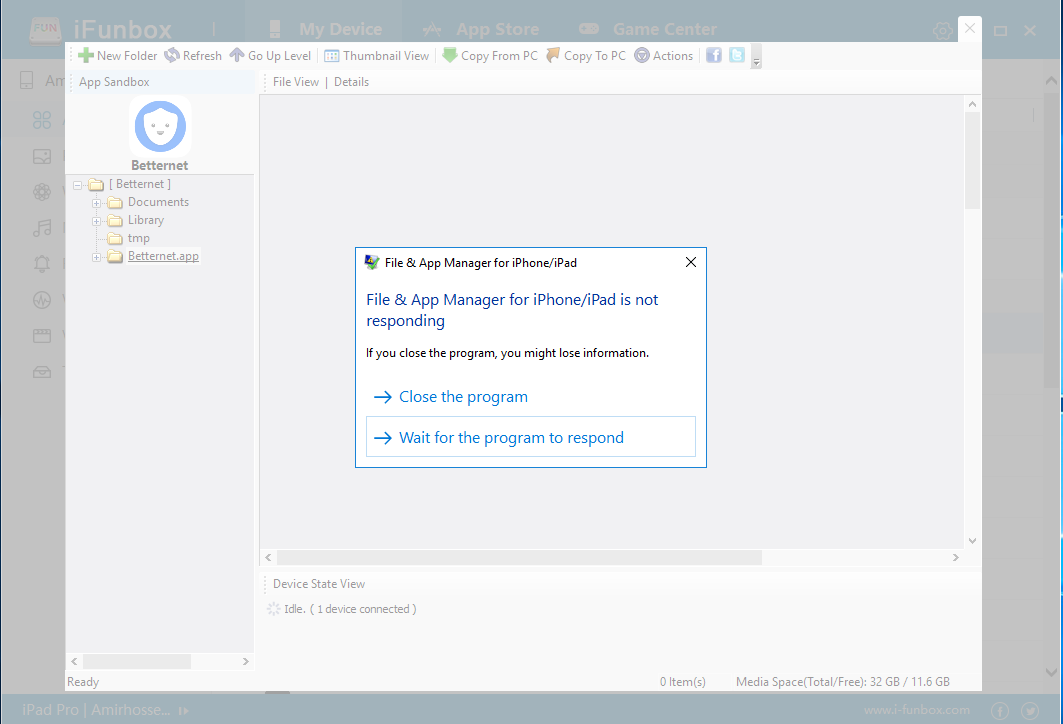Click the Facebook icon in bottom bar
Screen dimensions: 1063x724
1000,710
